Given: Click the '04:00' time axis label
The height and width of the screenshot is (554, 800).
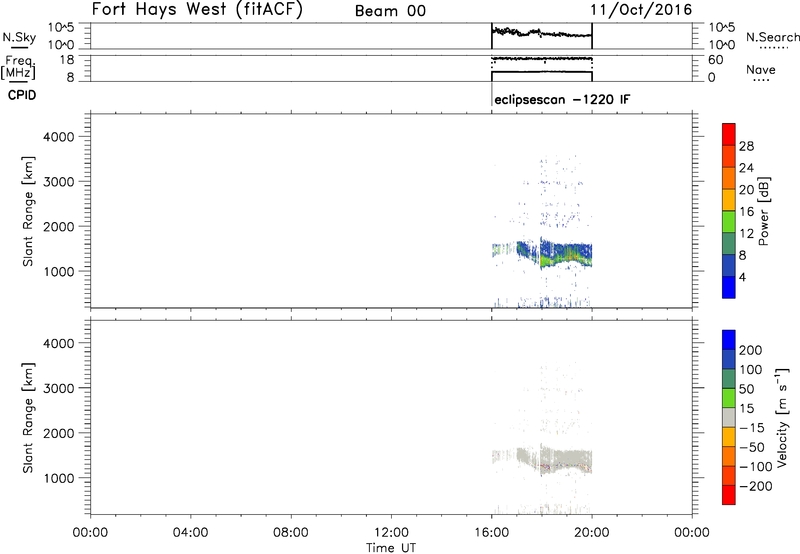Looking at the screenshot, I should [x=191, y=533].
